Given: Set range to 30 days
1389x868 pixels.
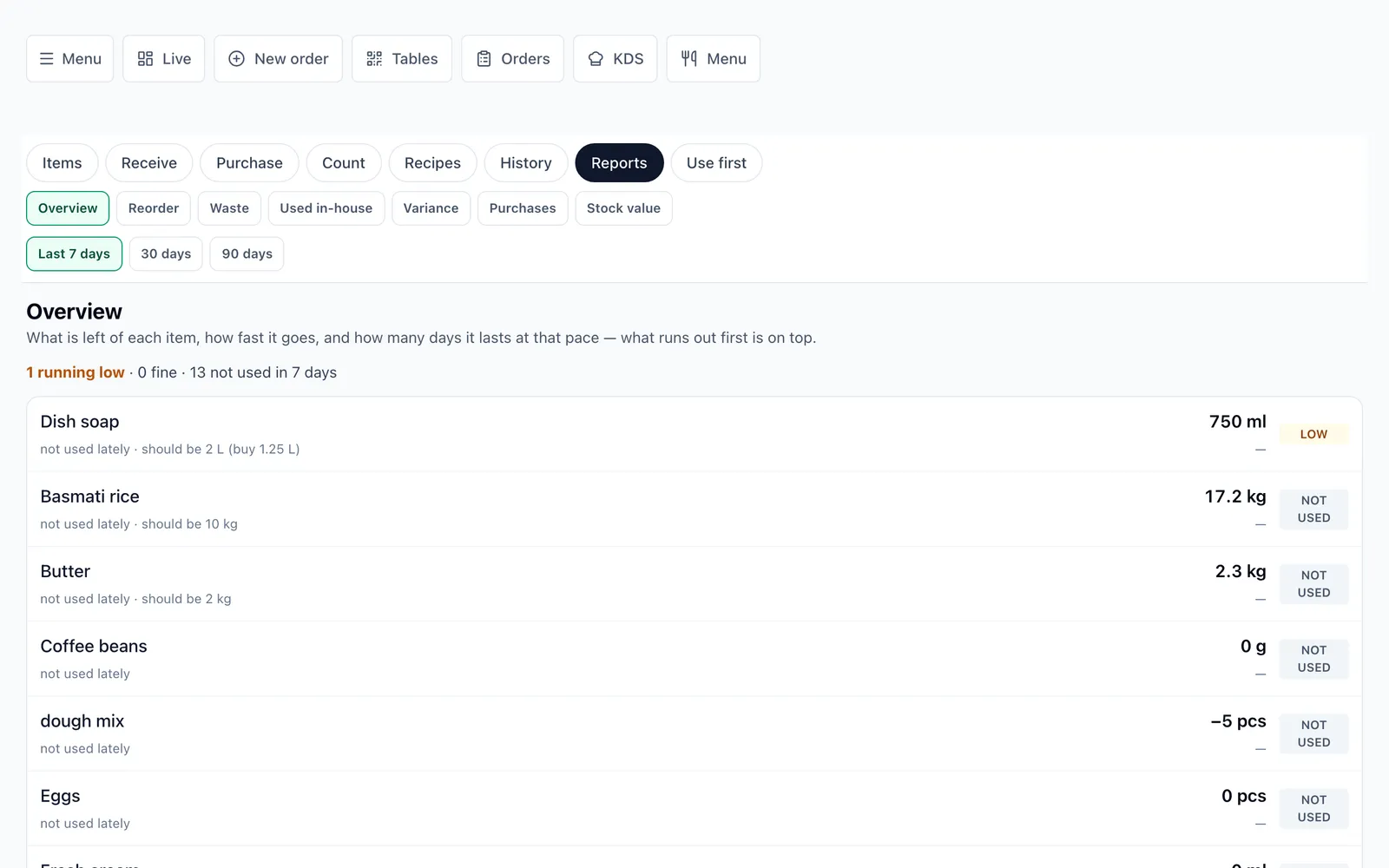Looking at the screenshot, I should (x=166, y=253).
